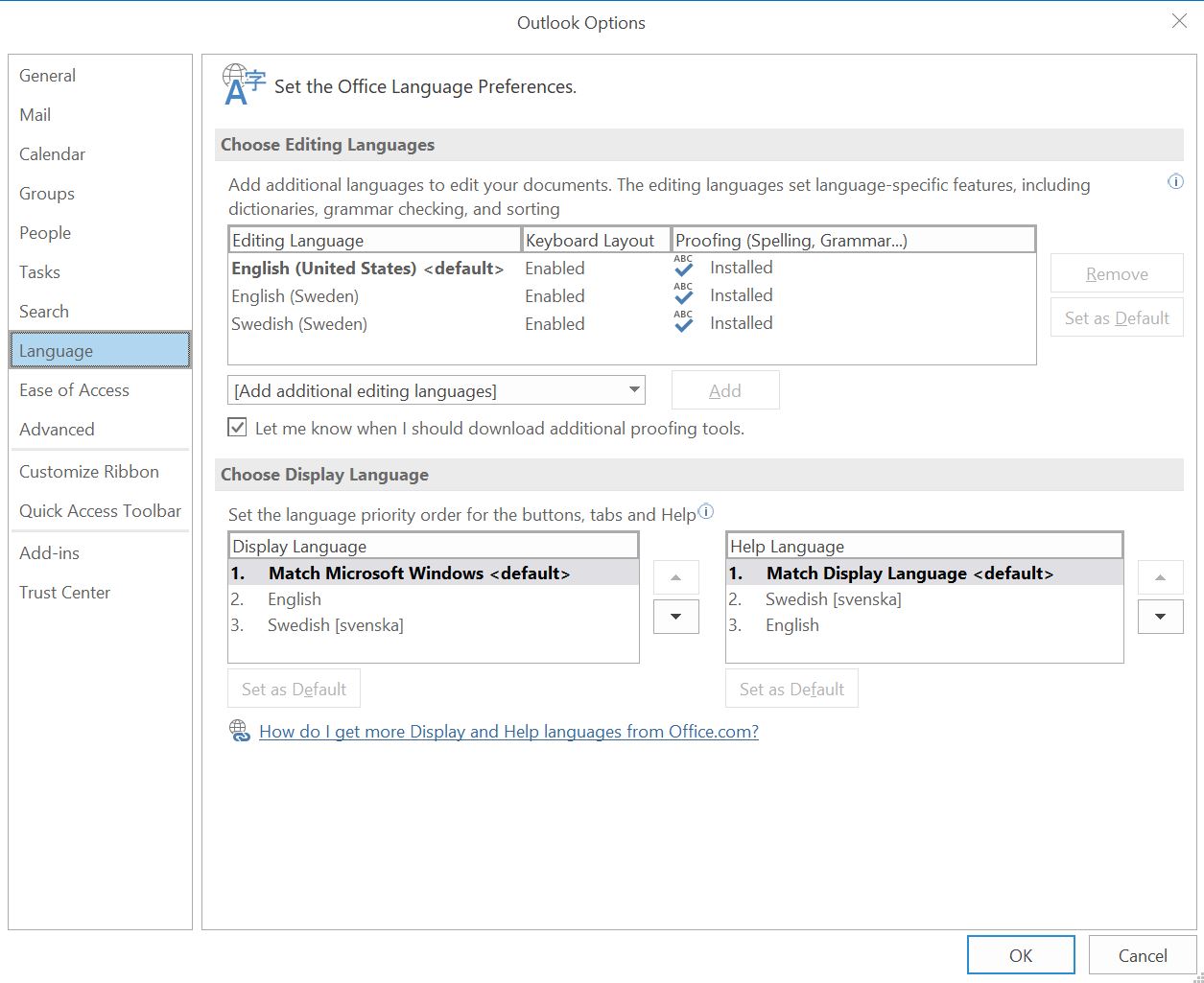Click the proofing ABC checkmark for English (Sweden)

tap(683, 294)
